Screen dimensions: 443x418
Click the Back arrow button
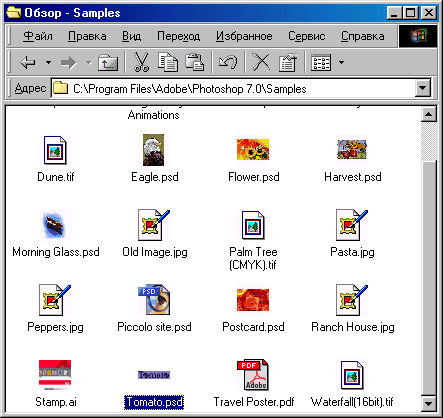[28, 62]
